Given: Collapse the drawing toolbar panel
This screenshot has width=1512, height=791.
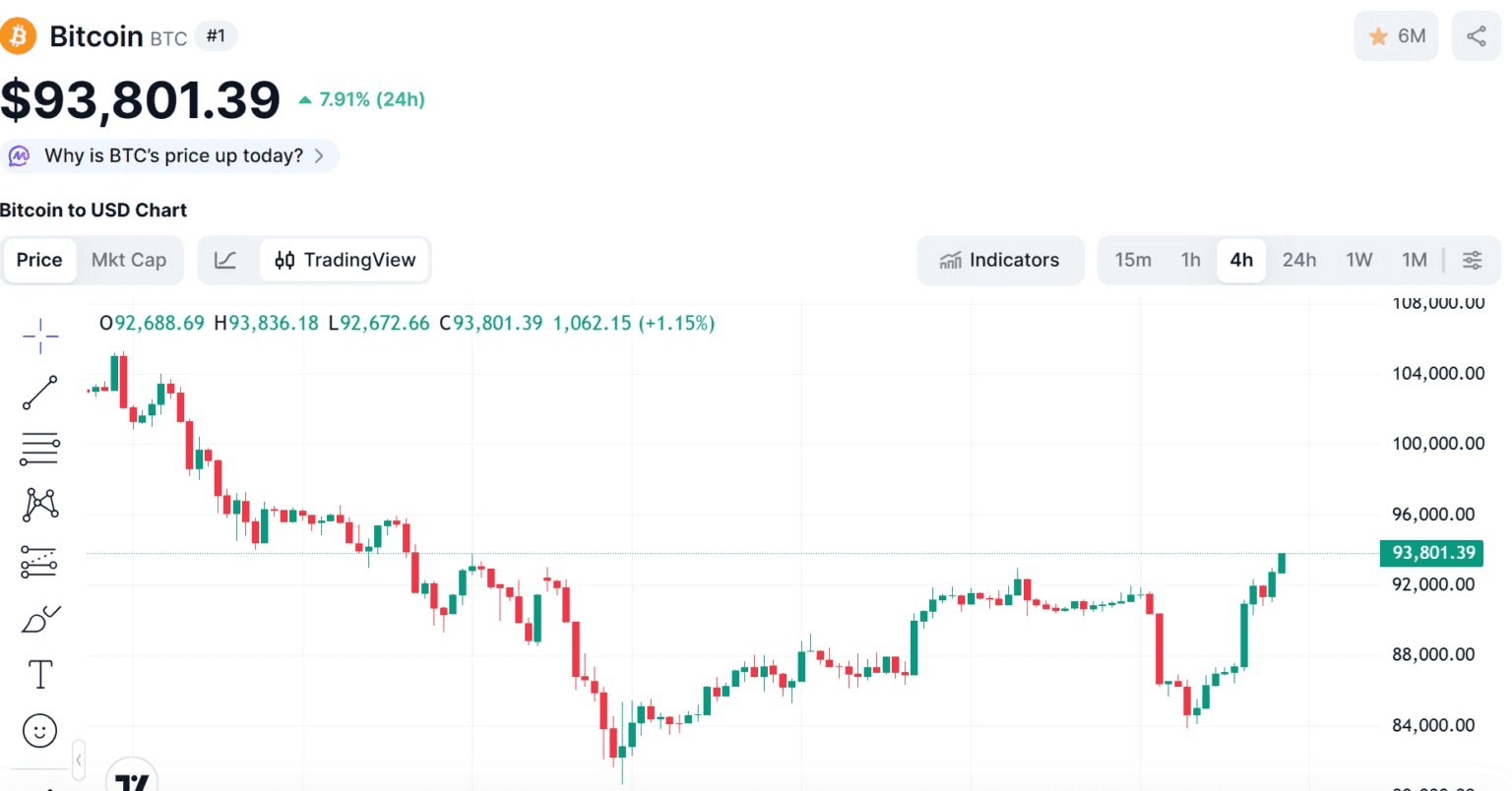Looking at the screenshot, I should [79, 760].
